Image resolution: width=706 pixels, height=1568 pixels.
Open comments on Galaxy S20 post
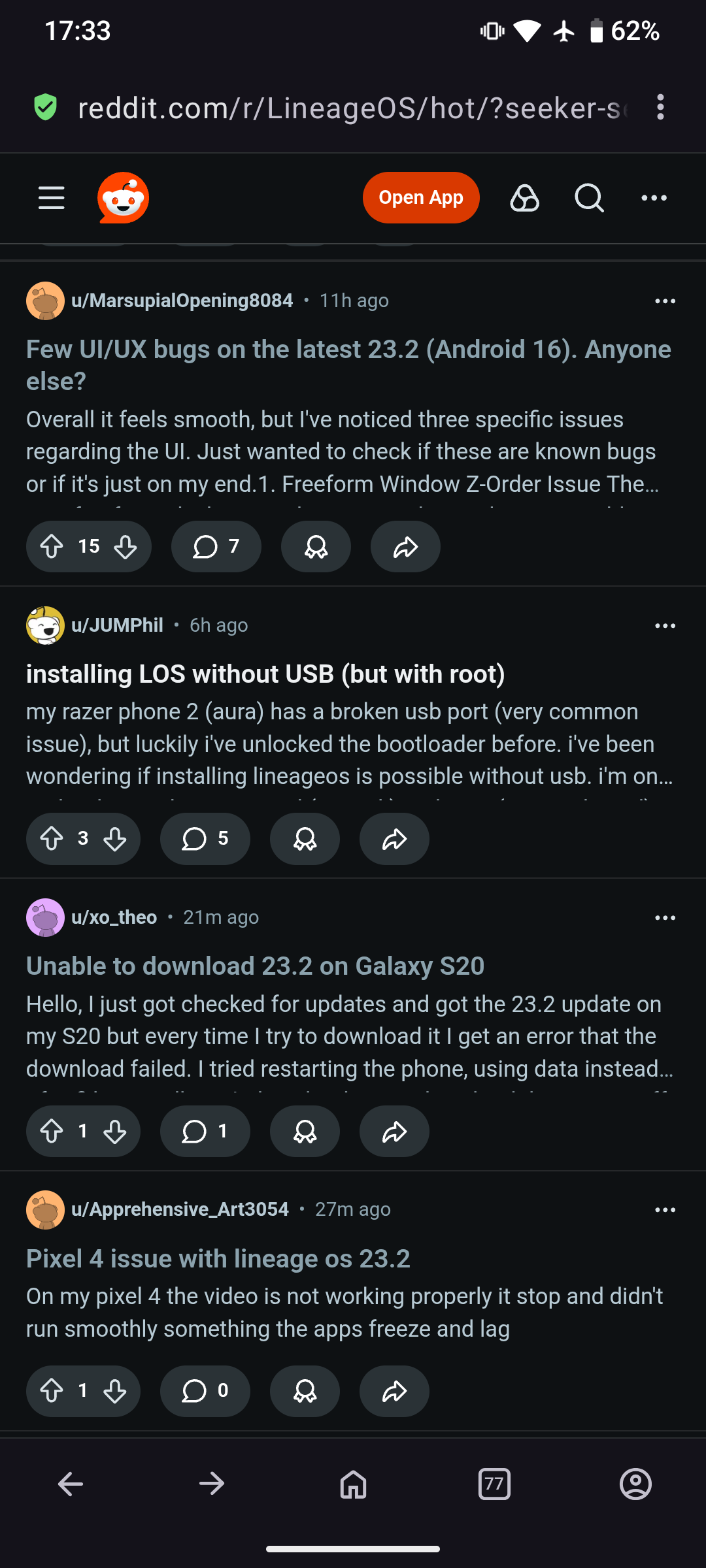[205, 1132]
